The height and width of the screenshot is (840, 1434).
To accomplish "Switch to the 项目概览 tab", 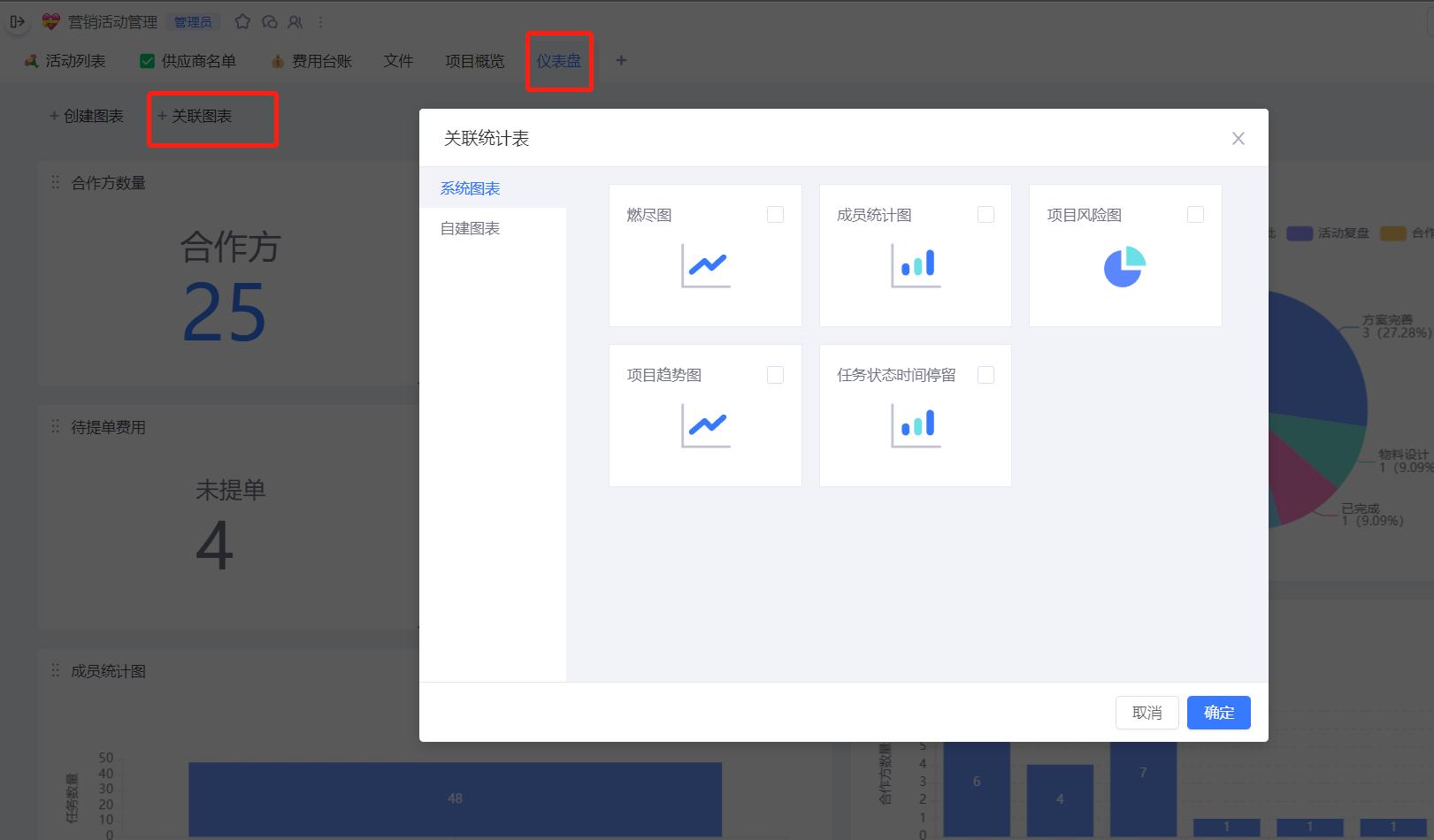I will pyautogui.click(x=474, y=61).
